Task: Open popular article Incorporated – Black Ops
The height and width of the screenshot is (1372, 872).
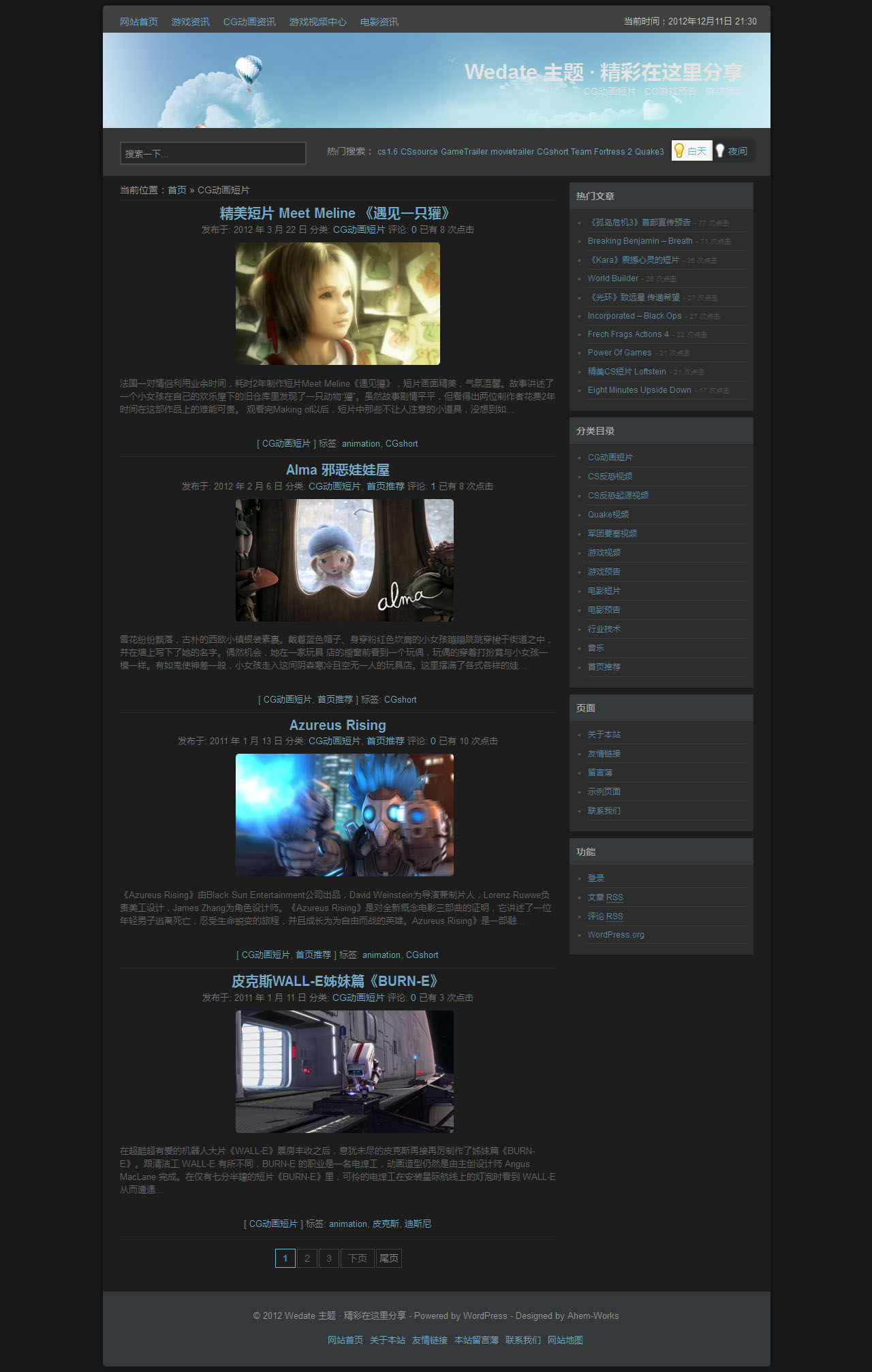Action: 635,316
